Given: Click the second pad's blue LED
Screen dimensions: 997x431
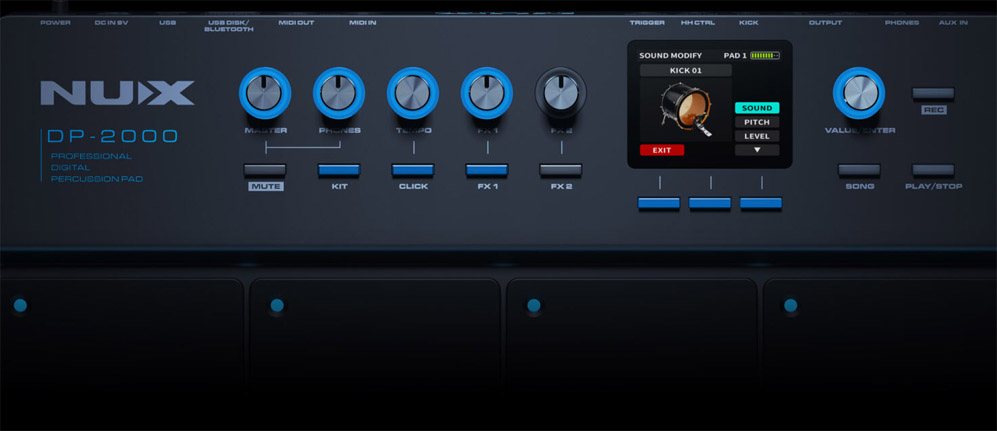Looking at the screenshot, I should pyautogui.click(x=277, y=305).
